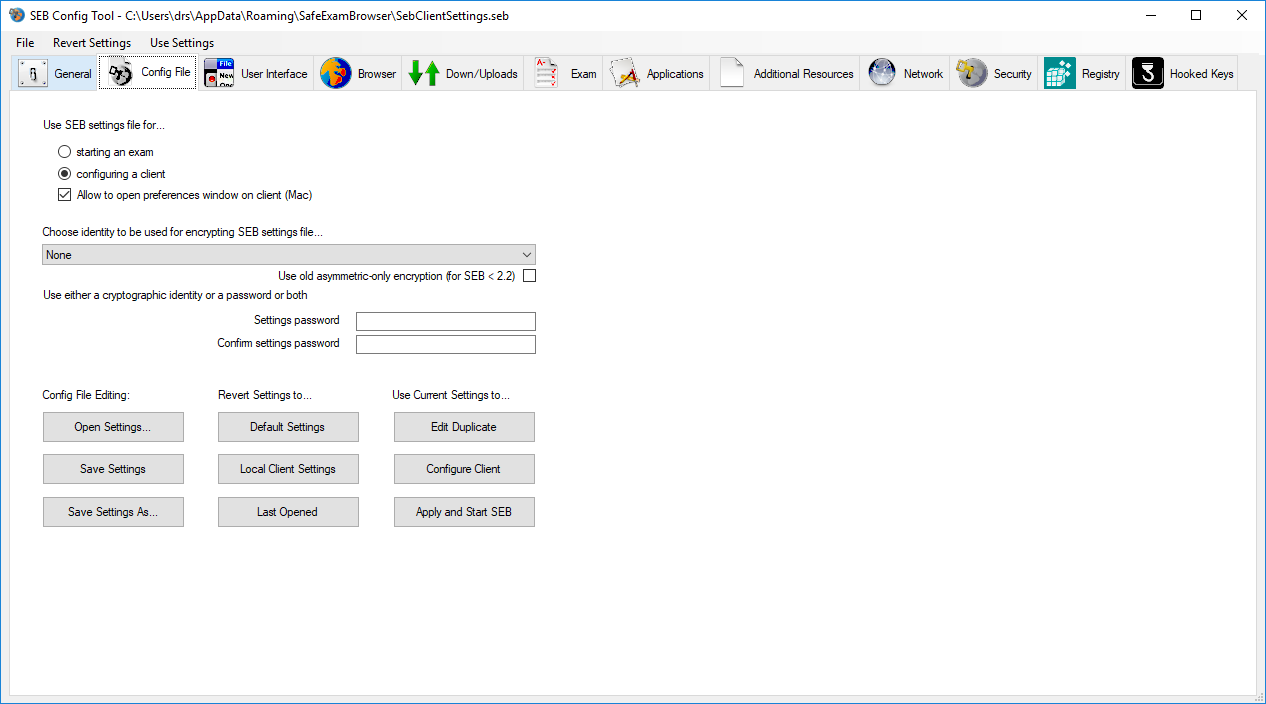
Task: Focus the Confirm settings password field
Action: click(446, 344)
